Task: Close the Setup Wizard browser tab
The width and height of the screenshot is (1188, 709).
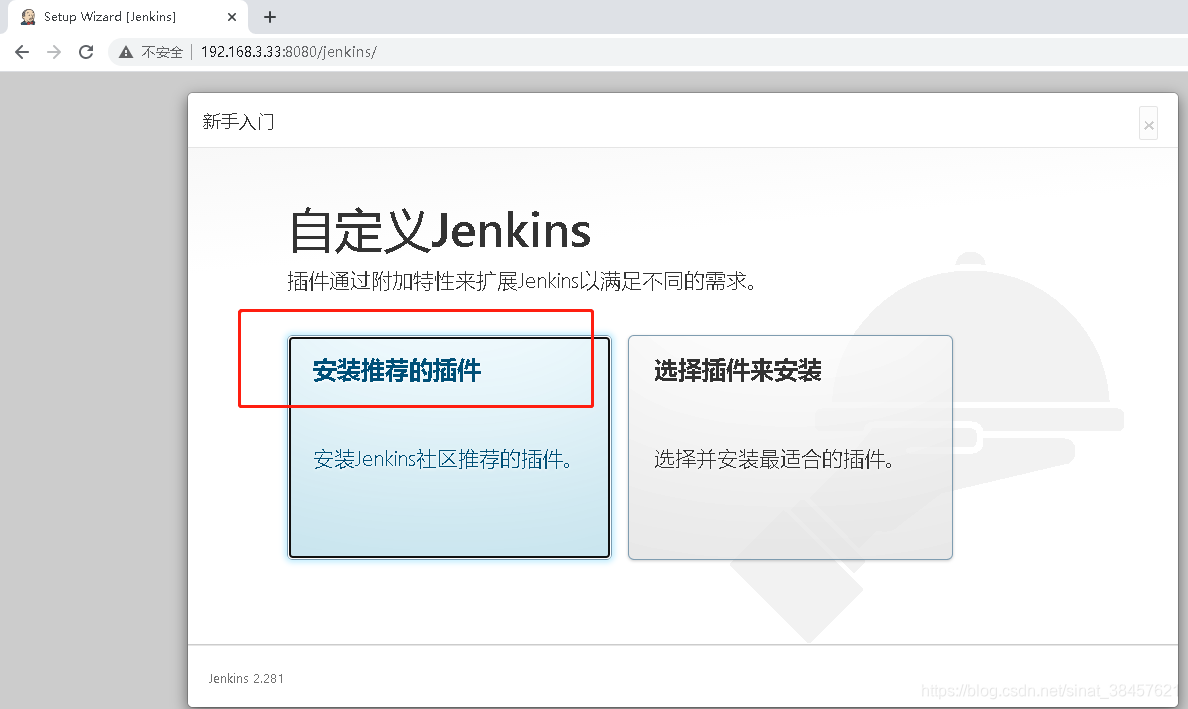Action: [232, 17]
